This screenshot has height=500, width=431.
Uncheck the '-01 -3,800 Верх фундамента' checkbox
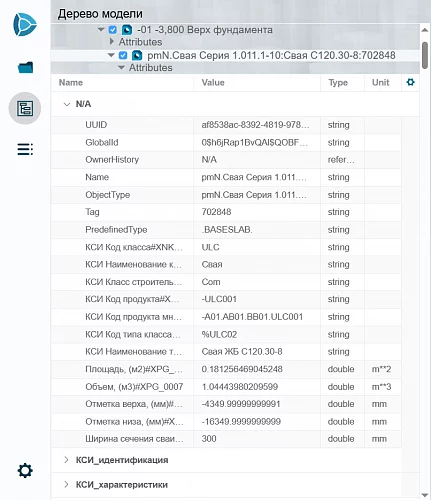113,30
